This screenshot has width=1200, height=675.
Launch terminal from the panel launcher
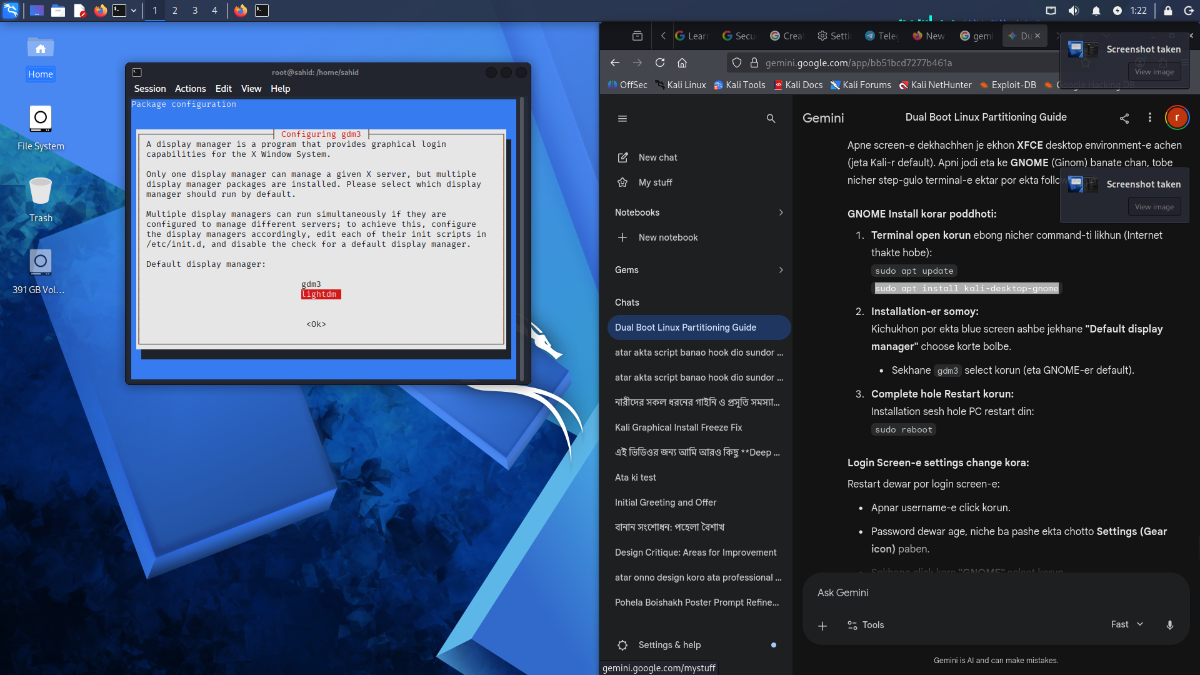point(120,10)
